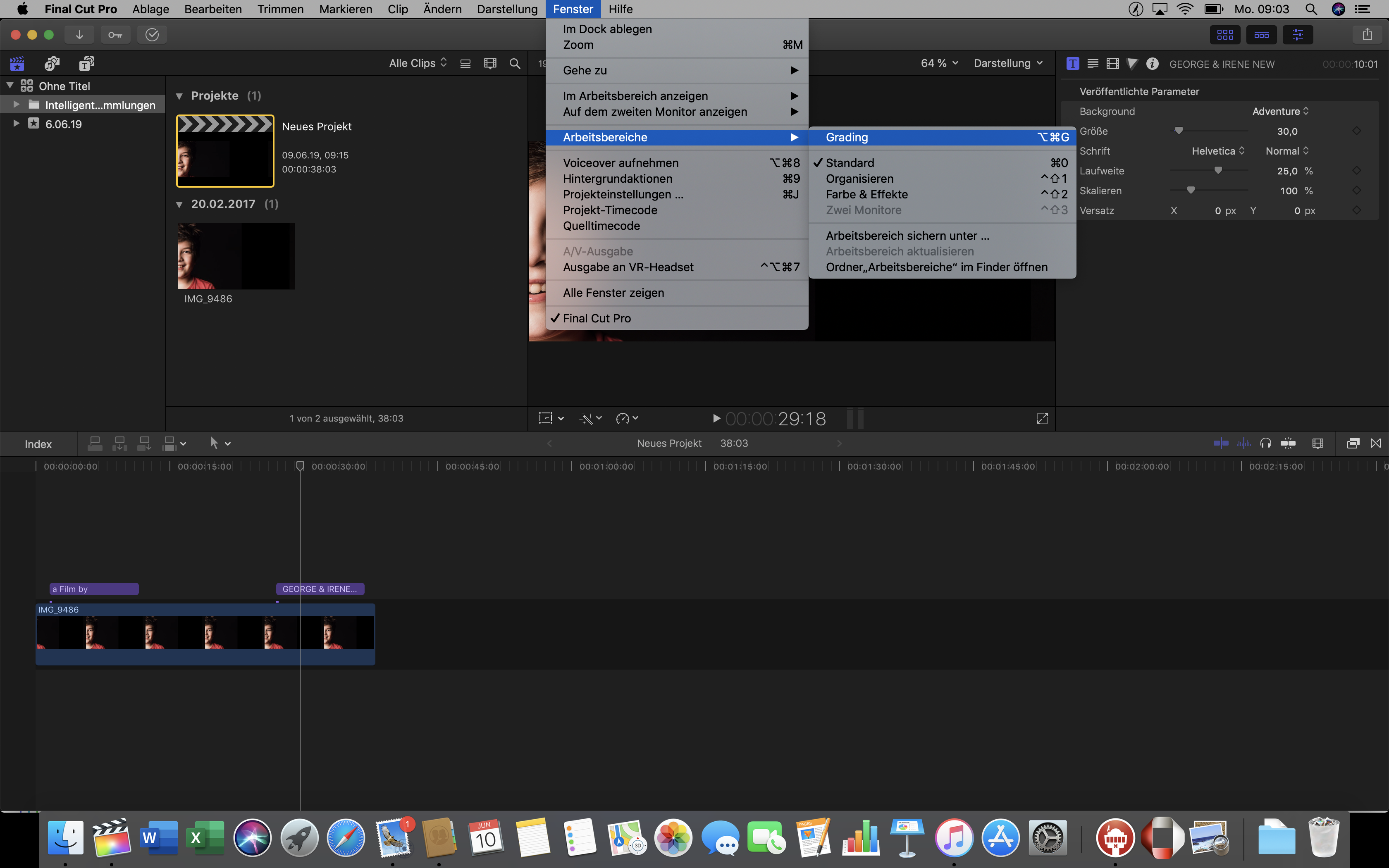Open the Video inspector filmstrip icon

[x=1113, y=64]
